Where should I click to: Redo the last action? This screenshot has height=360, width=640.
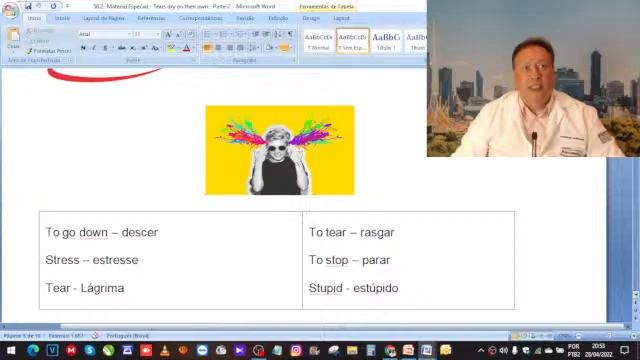53,6
